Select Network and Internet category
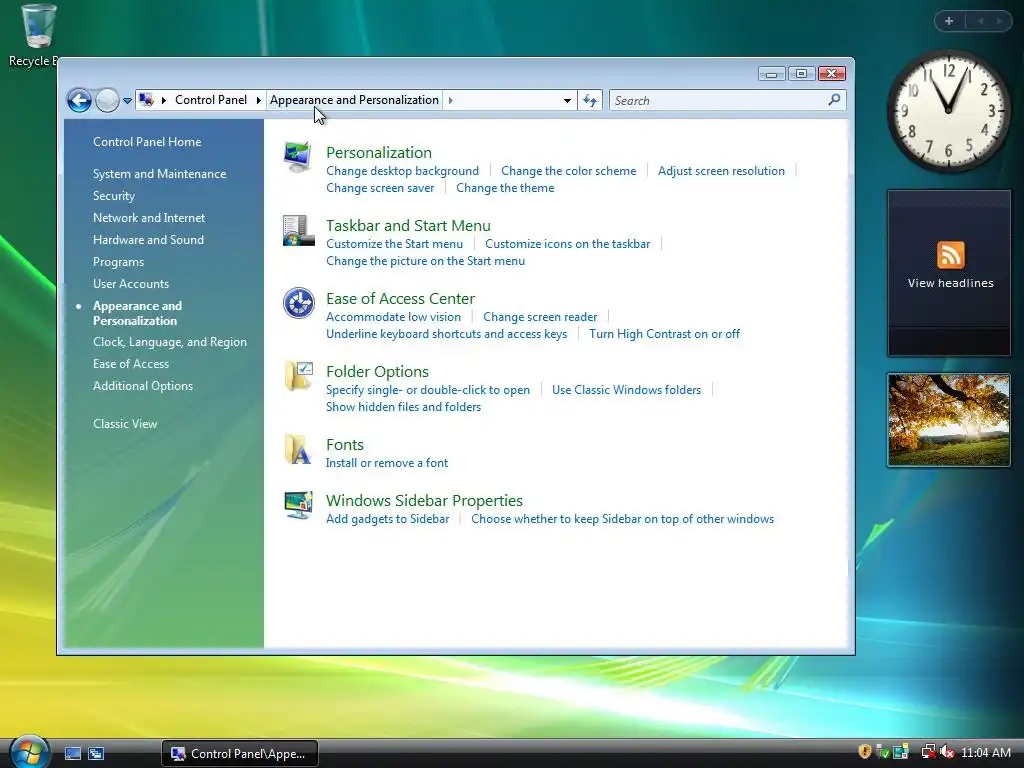The image size is (1024, 768). tap(149, 217)
